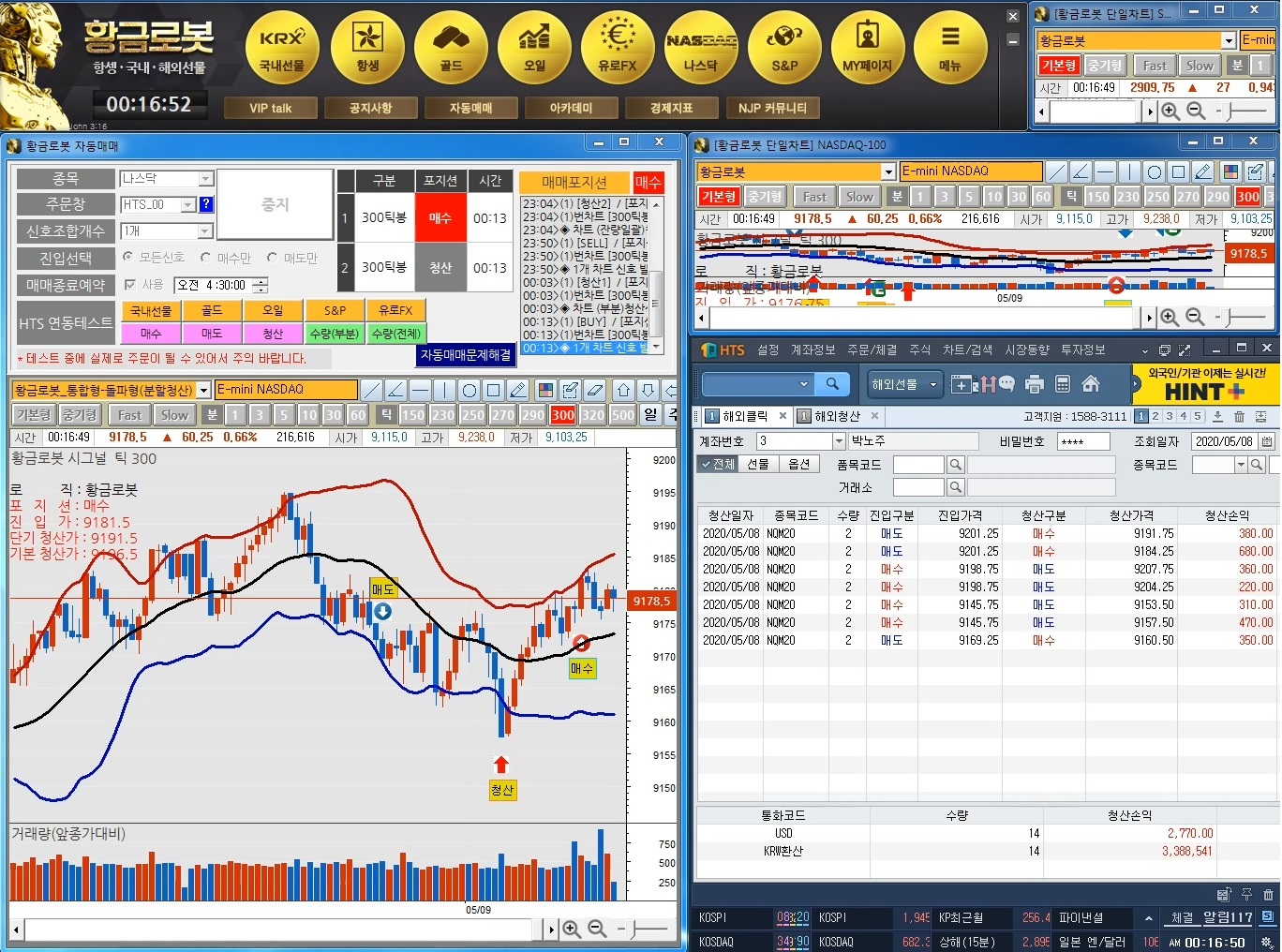Open the 유로FX icon
The width and height of the screenshot is (1282, 952).
tap(617, 49)
